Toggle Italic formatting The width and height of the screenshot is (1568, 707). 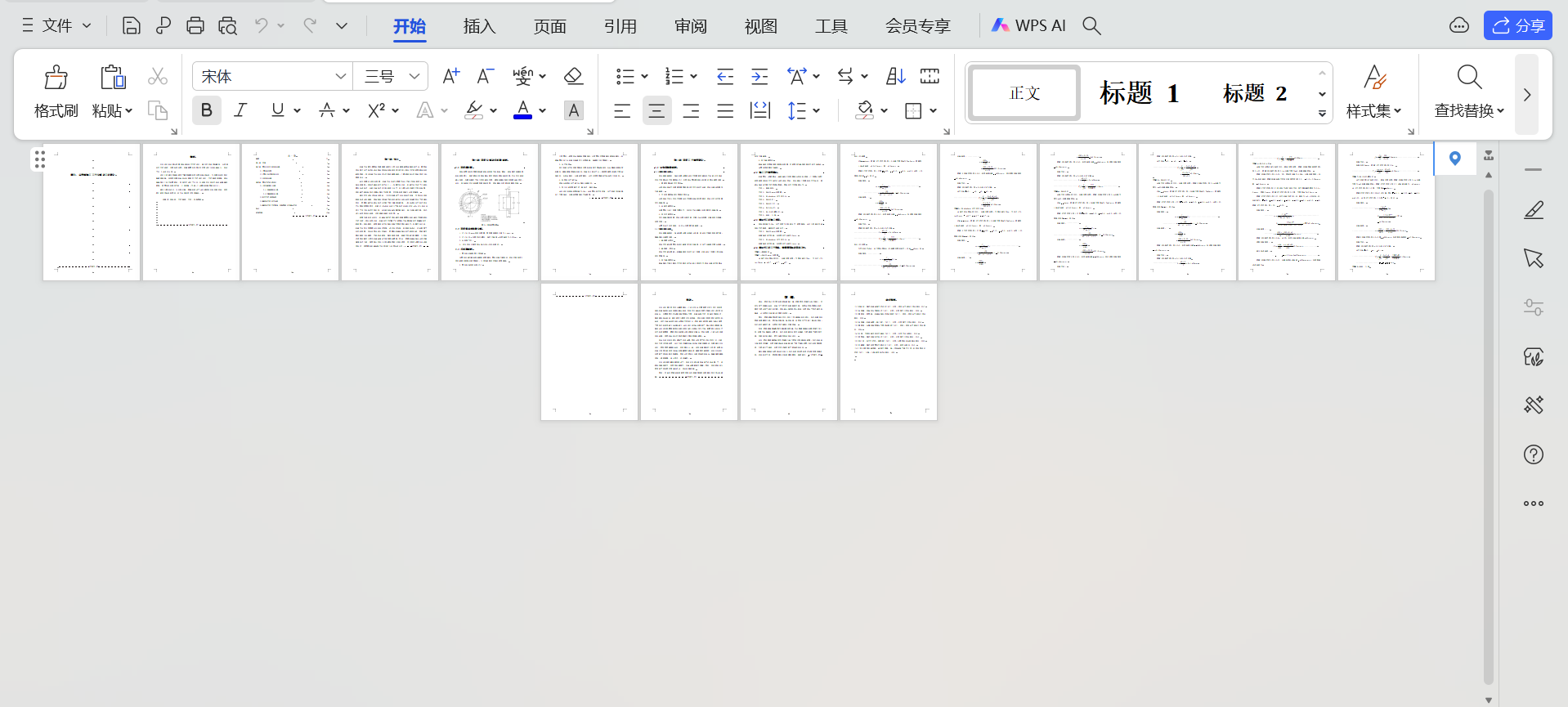pos(240,110)
